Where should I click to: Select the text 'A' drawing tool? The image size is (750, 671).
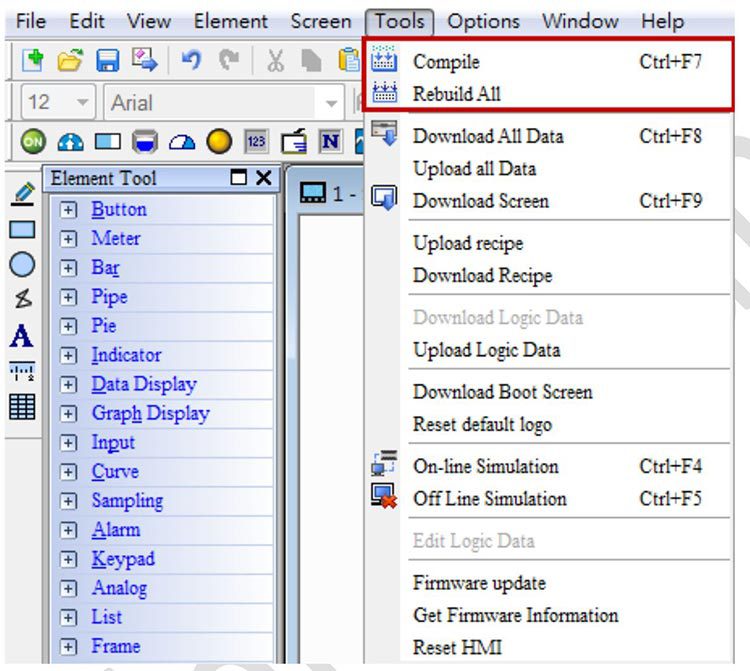tap(21, 337)
